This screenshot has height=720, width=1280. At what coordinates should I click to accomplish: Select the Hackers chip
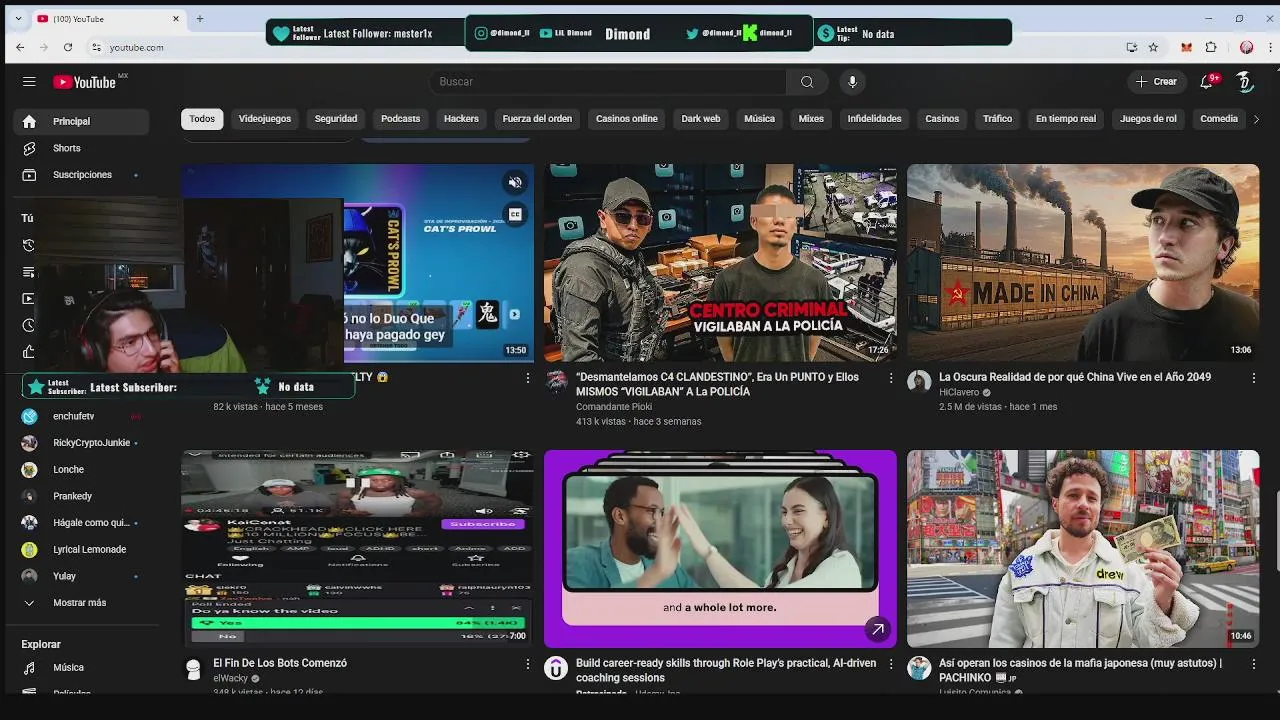click(x=461, y=119)
